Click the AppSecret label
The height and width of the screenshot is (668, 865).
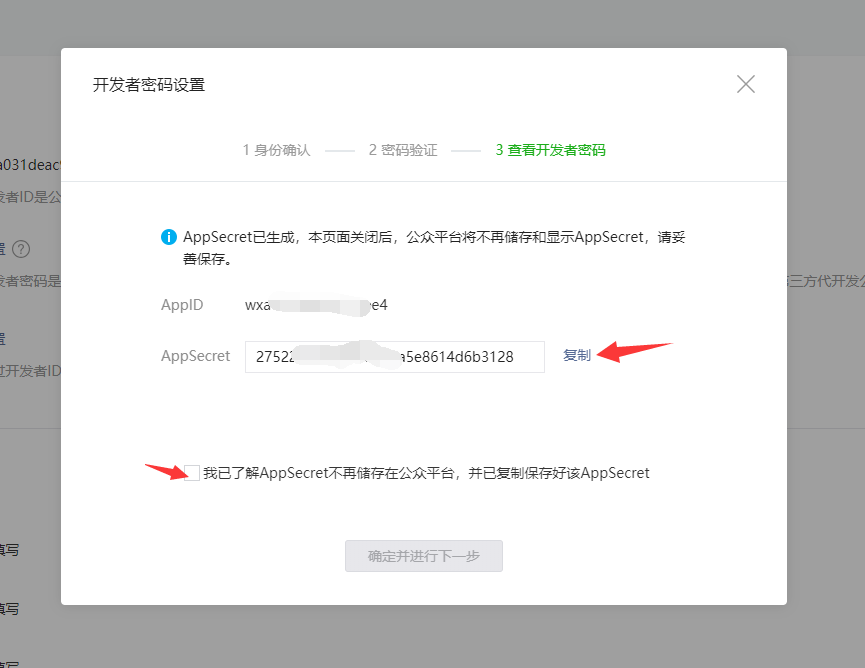(195, 356)
